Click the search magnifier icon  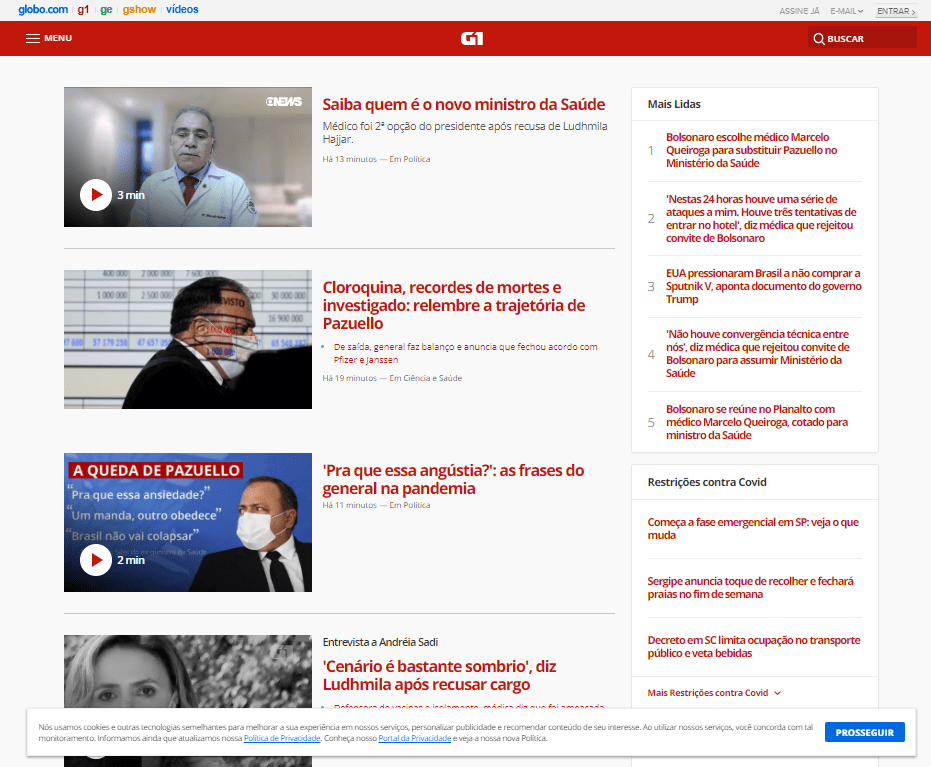[x=819, y=39]
